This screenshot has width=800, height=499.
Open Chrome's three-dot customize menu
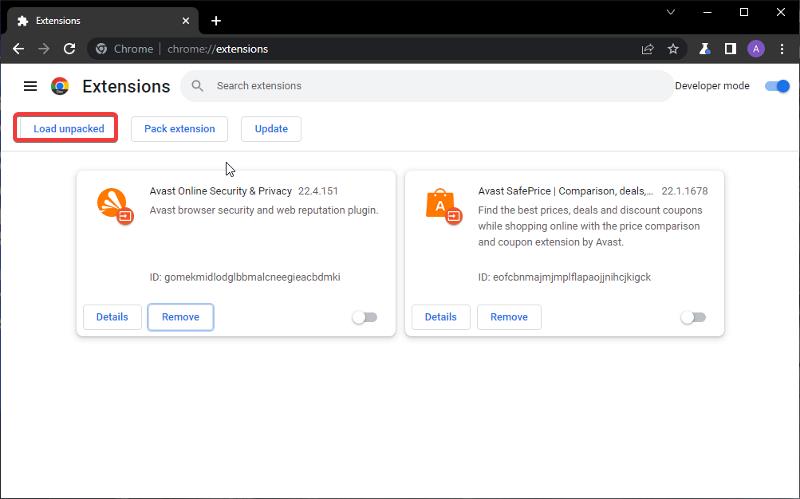[x=782, y=48]
